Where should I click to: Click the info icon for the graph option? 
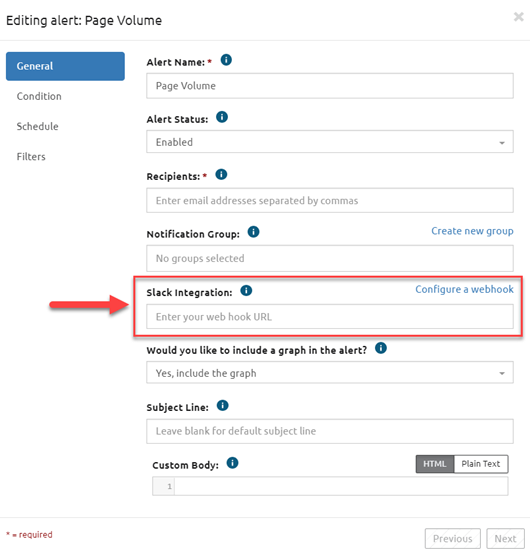click(381, 348)
